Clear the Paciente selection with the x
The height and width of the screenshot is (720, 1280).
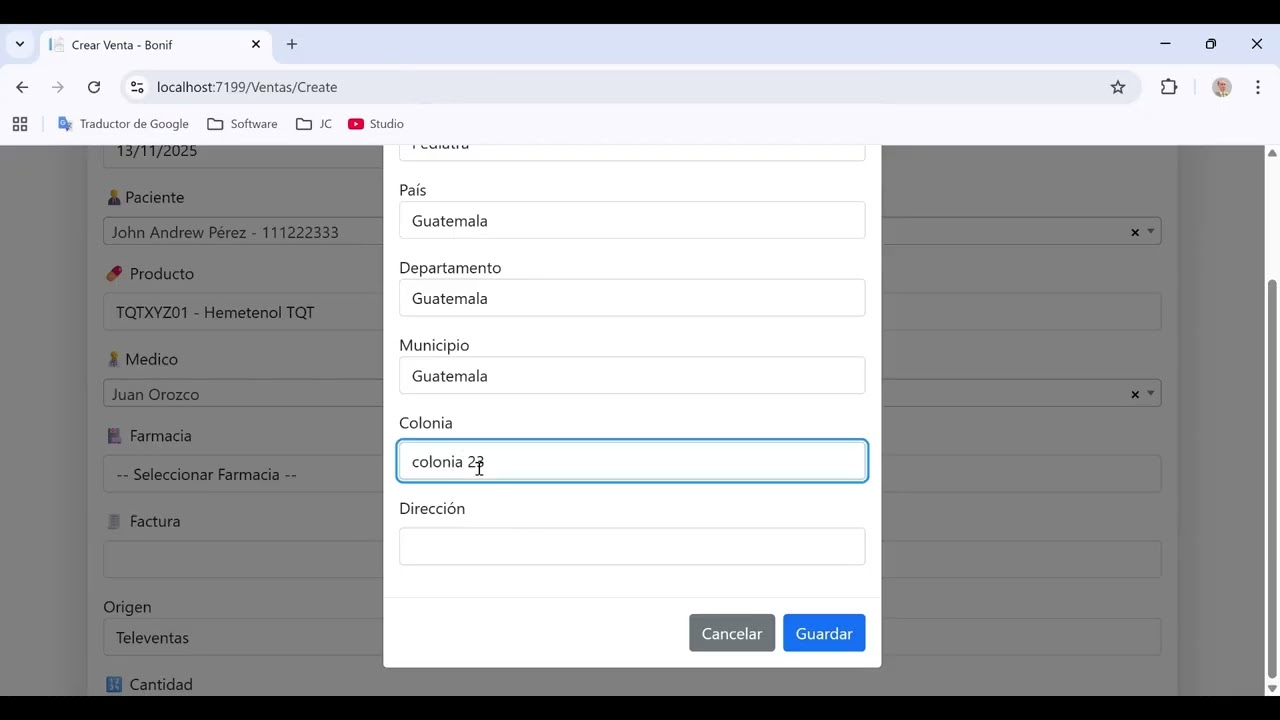1135,232
